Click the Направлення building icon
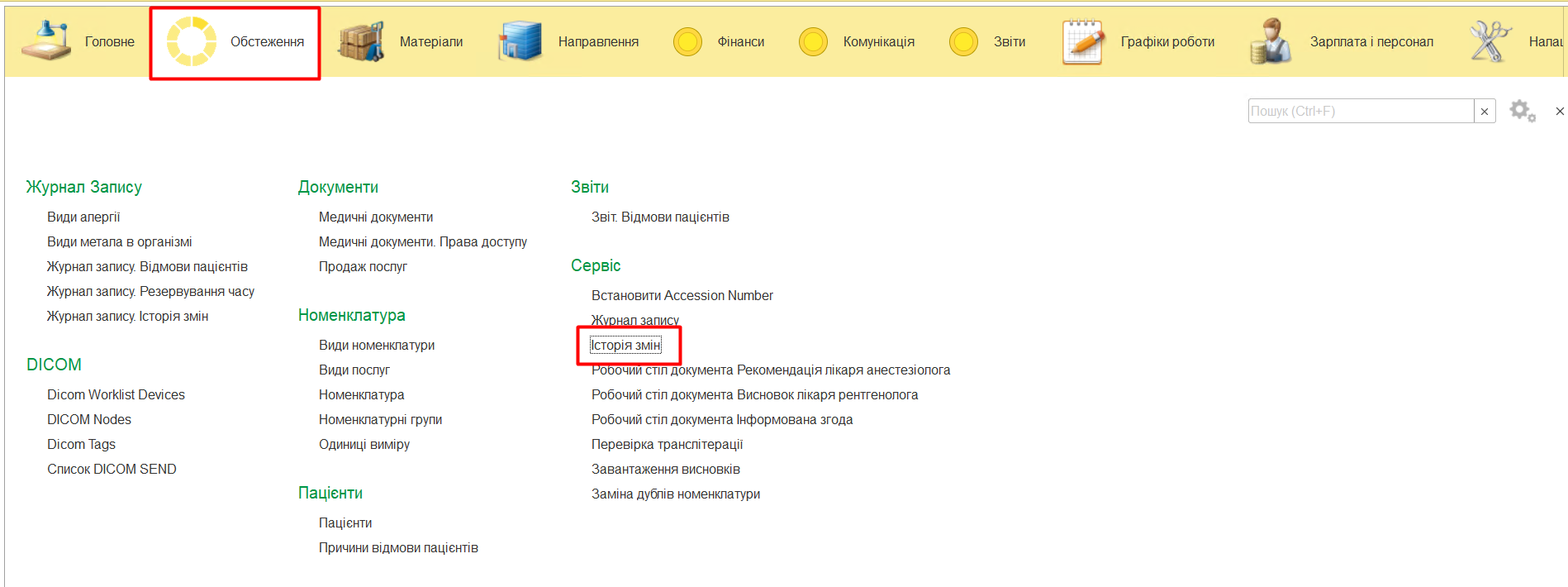Viewport: 1568px width, 587px height. (x=520, y=41)
